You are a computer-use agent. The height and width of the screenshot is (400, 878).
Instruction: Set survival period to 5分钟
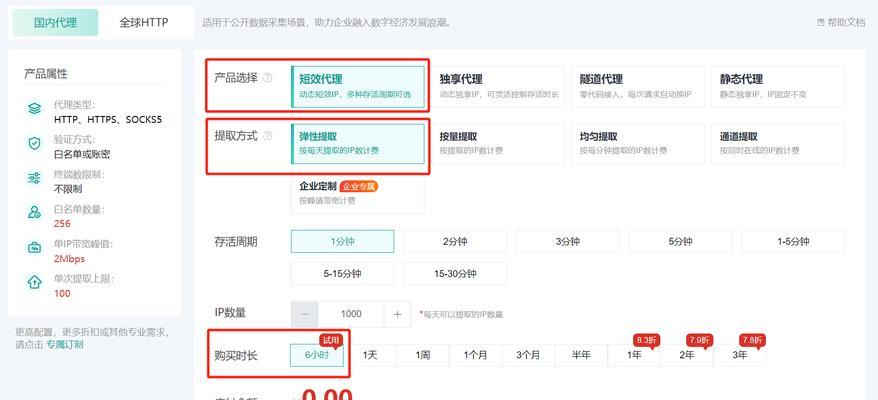click(680, 241)
